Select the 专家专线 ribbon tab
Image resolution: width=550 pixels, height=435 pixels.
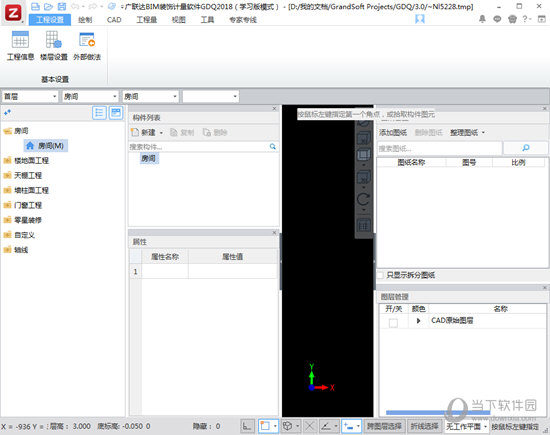point(243,20)
